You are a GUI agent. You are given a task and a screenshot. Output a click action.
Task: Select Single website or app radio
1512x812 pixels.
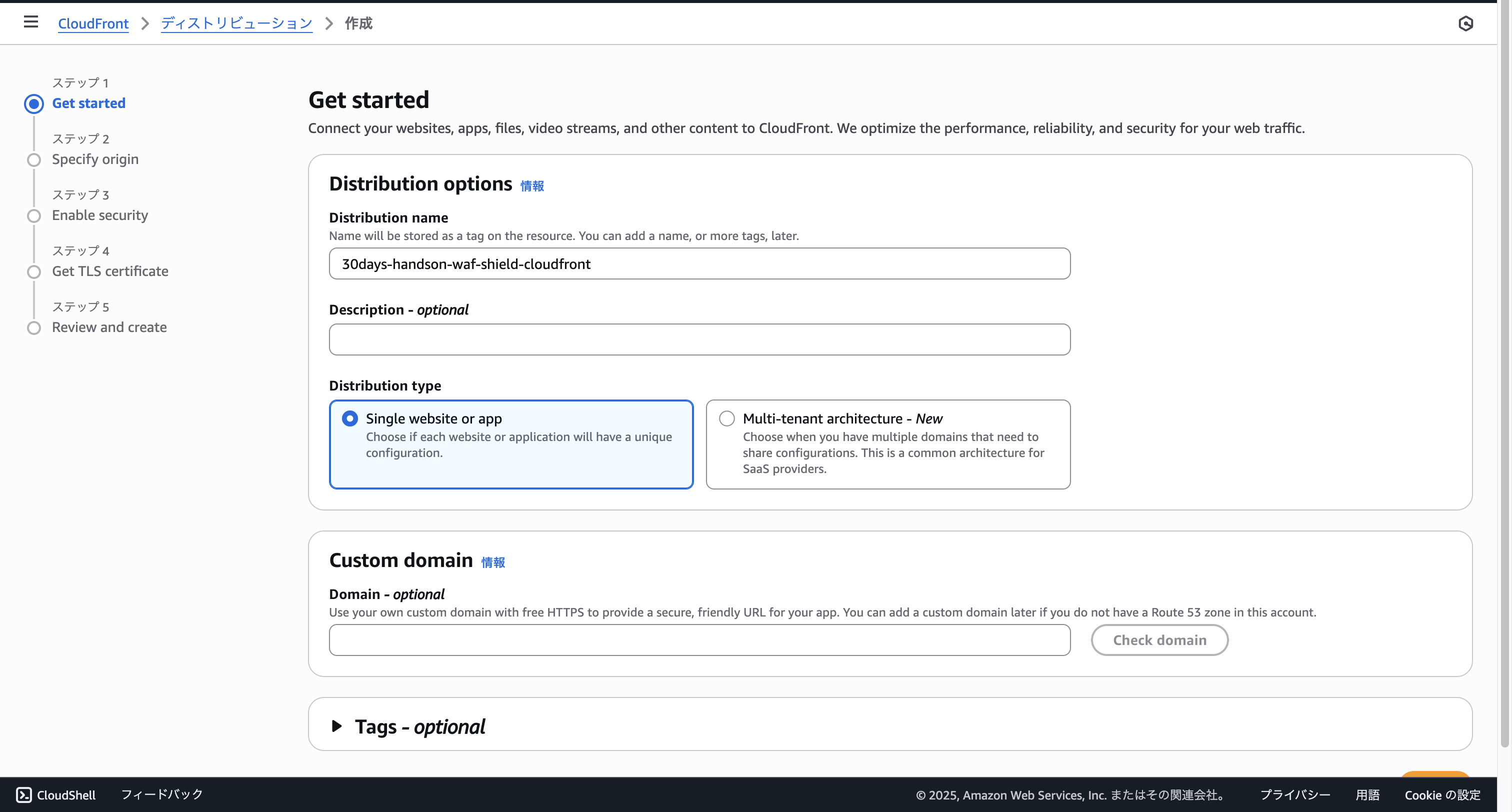pyautogui.click(x=350, y=418)
